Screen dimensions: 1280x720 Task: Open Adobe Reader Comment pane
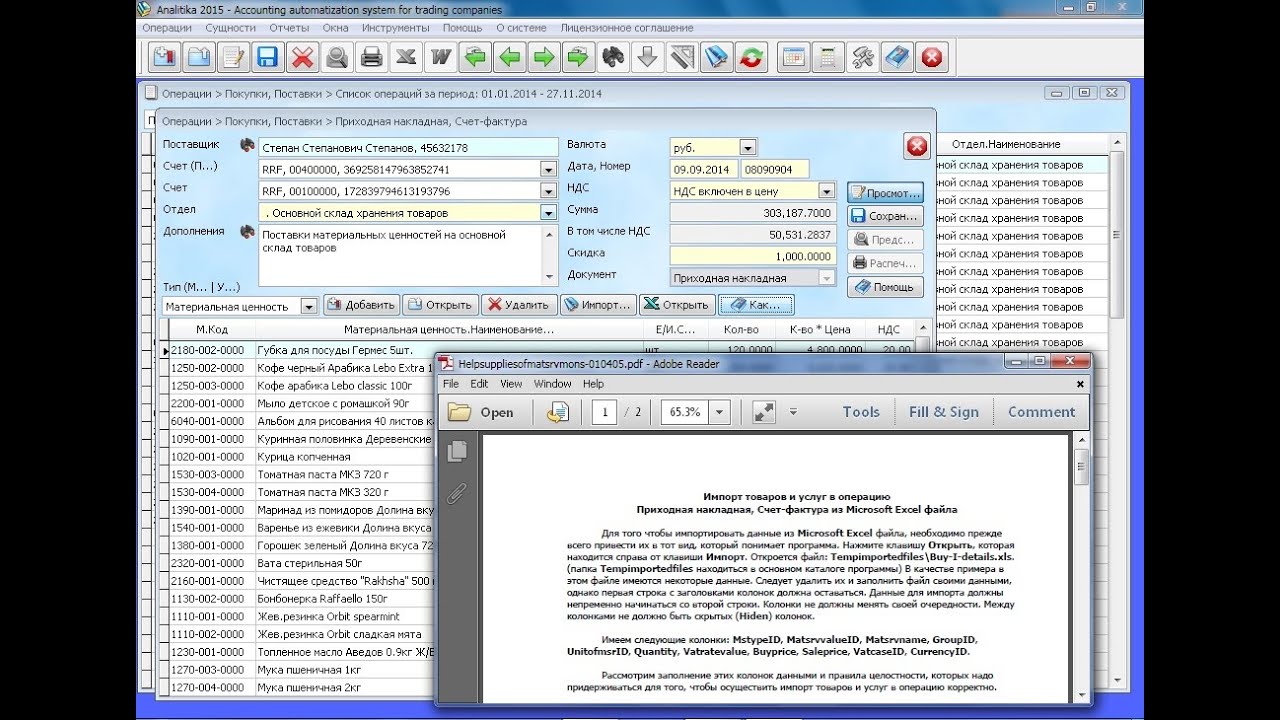(x=1041, y=412)
